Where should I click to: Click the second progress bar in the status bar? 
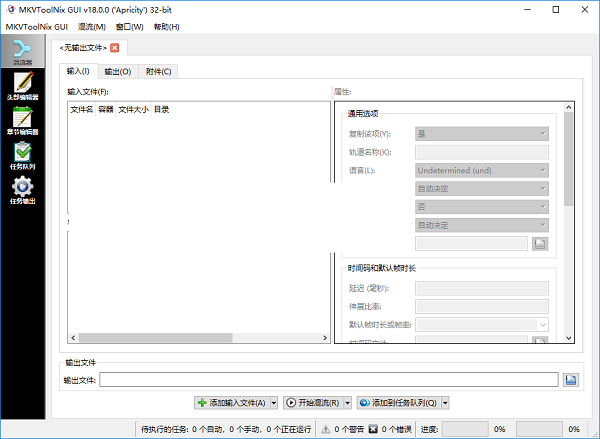pos(540,429)
